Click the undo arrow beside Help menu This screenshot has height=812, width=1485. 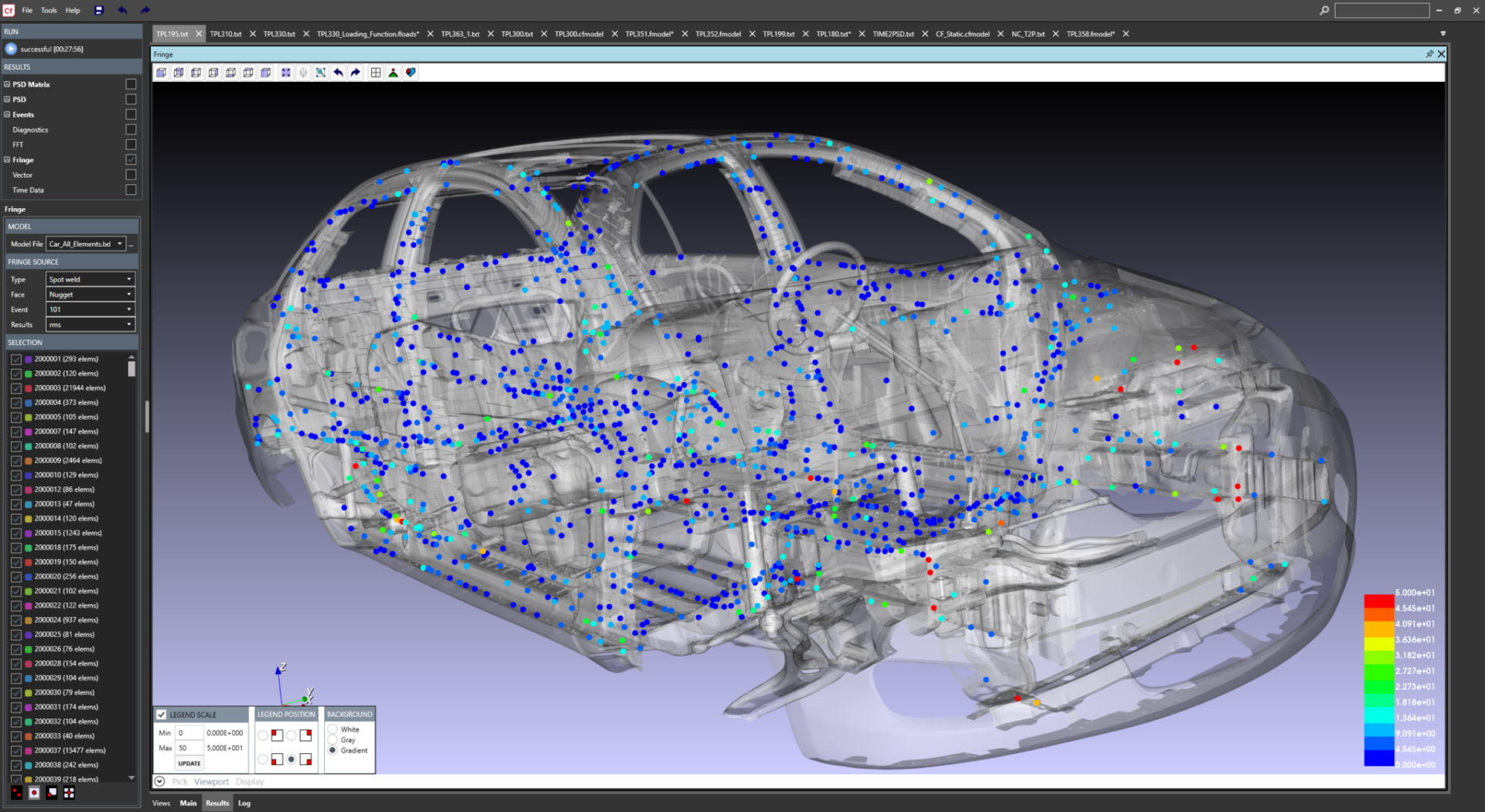click(122, 10)
